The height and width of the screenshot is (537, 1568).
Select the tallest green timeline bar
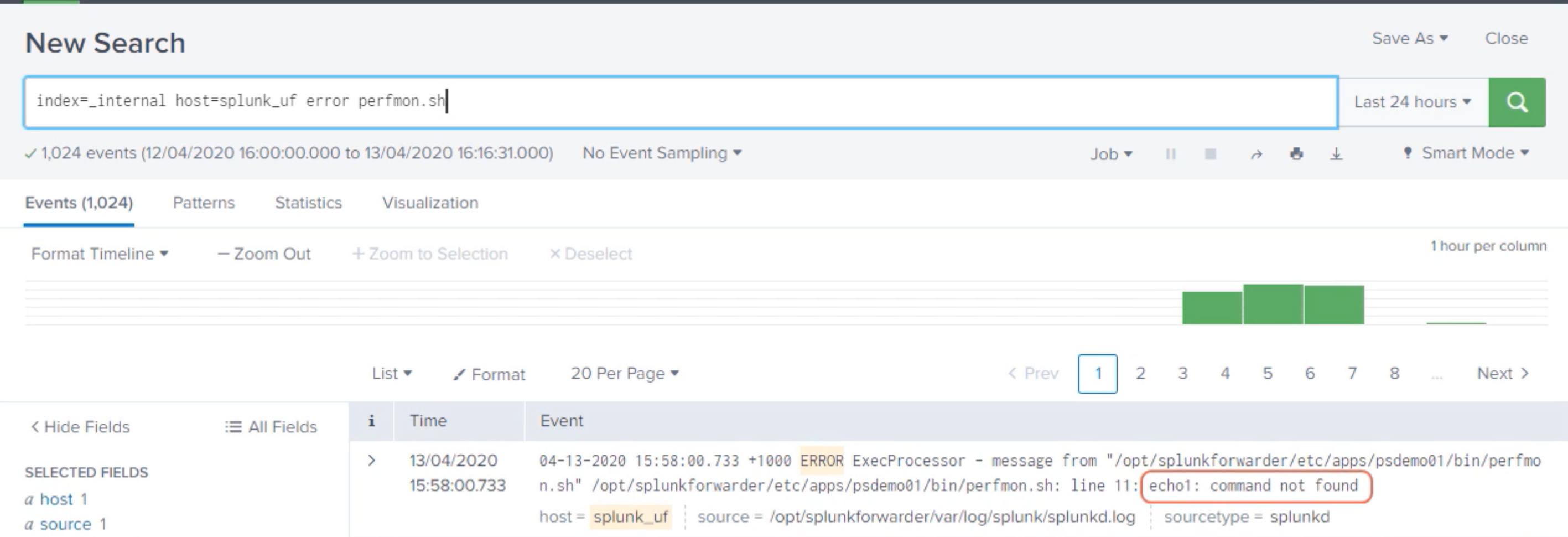point(1273,304)
